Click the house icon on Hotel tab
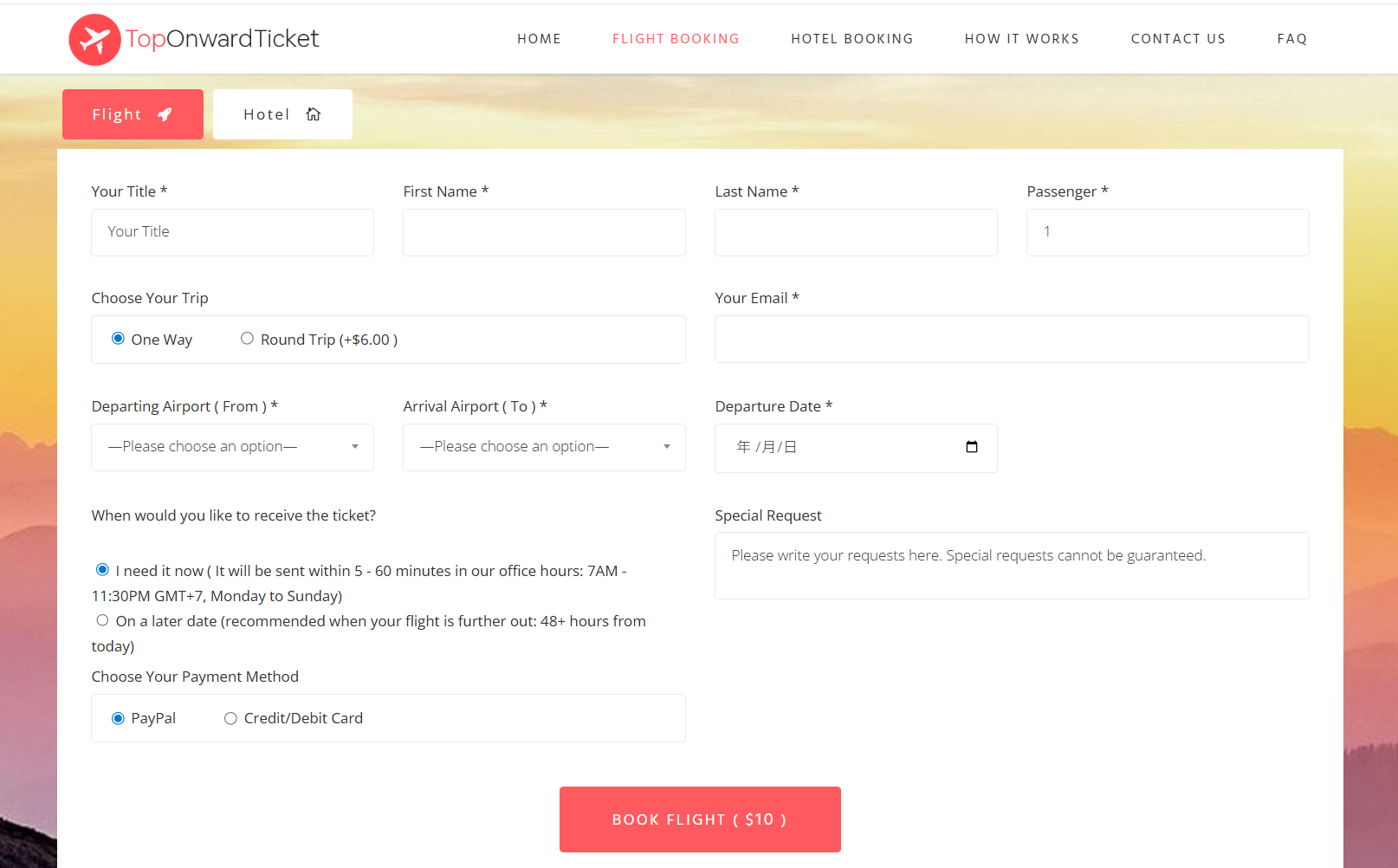This screenshot has height=868, width=1398. (x=314, y=114)
